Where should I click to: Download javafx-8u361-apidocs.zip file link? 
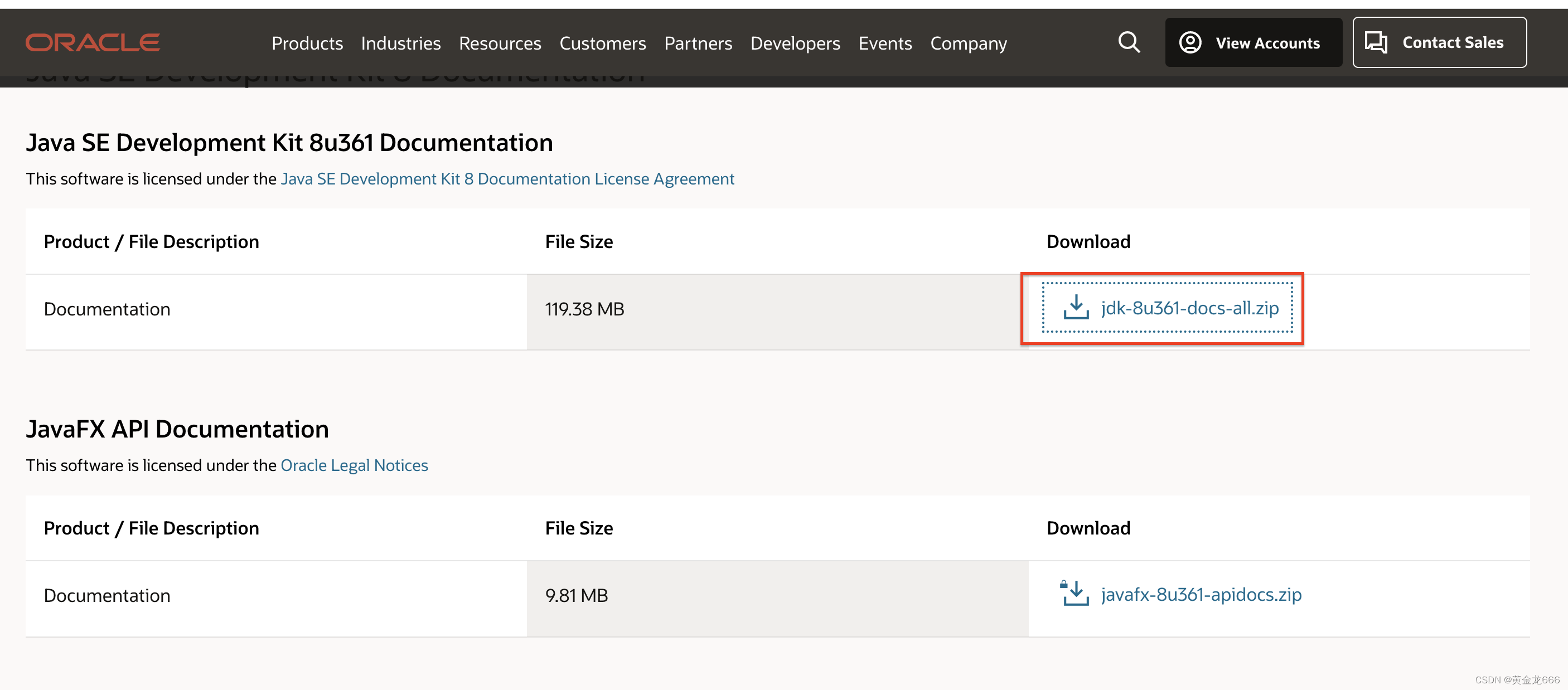[x=1201, y=595]
